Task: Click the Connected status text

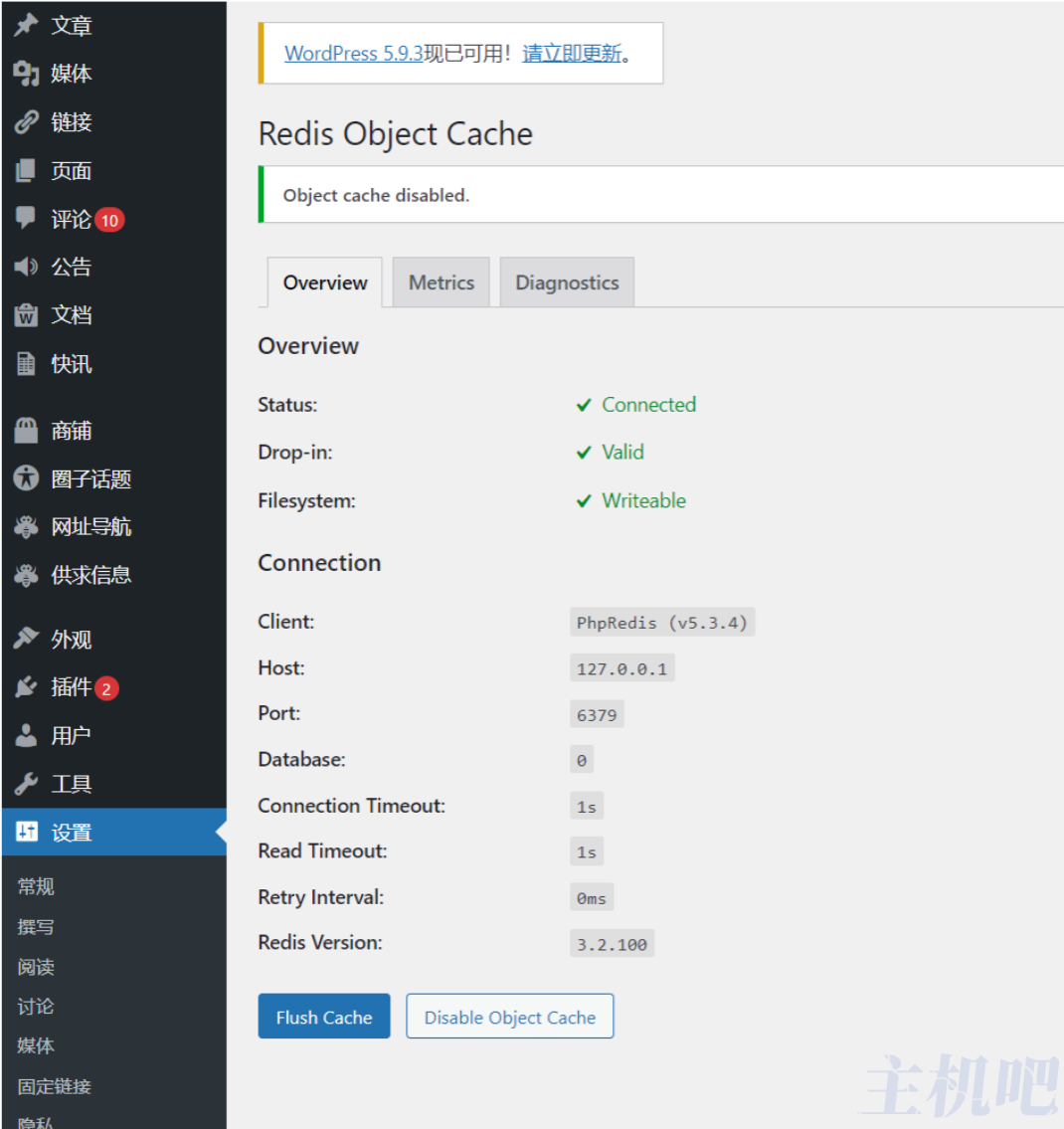Action: point(648,405)
